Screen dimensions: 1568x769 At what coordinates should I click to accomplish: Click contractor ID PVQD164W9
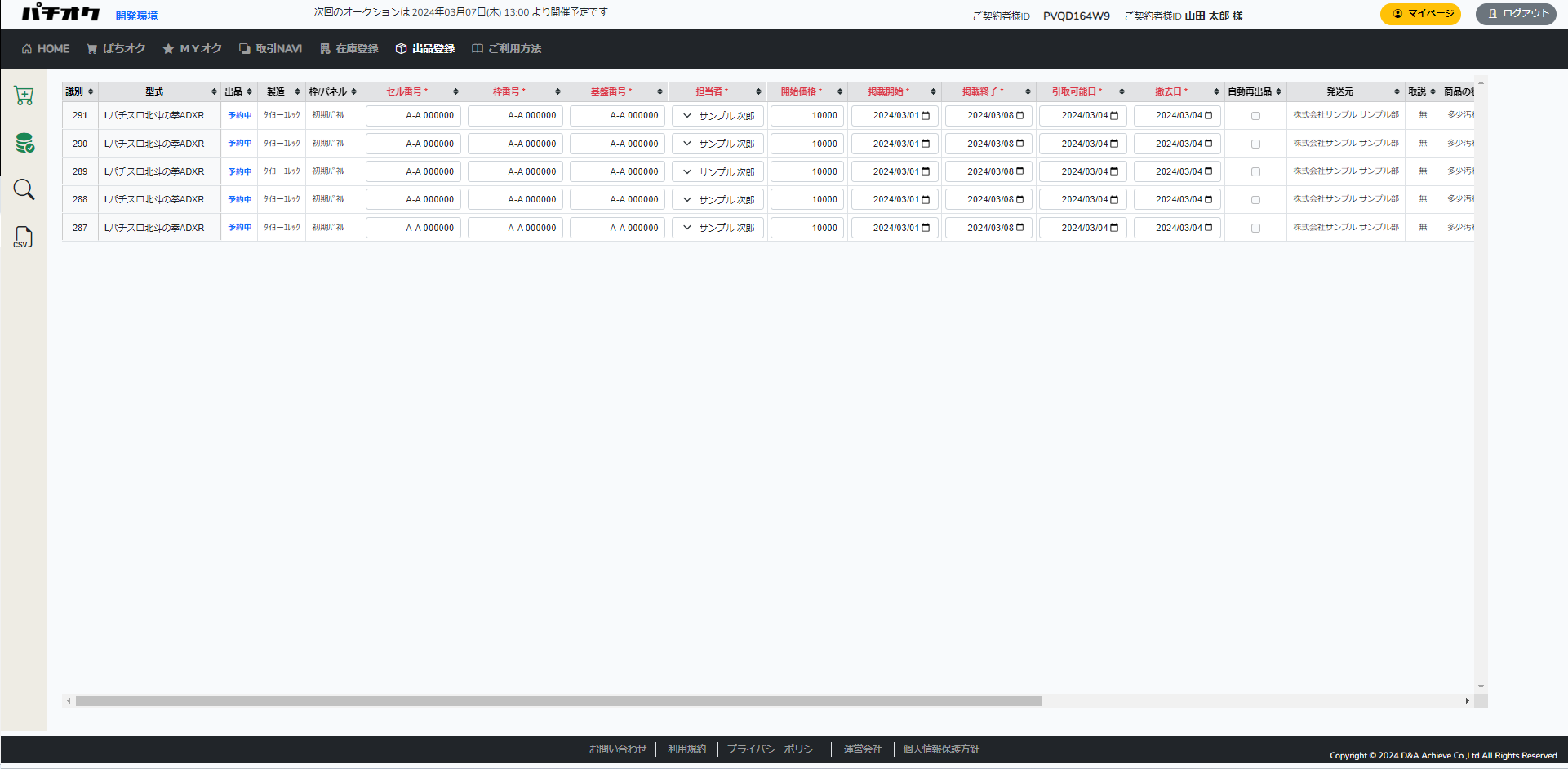pos(1076,16)
